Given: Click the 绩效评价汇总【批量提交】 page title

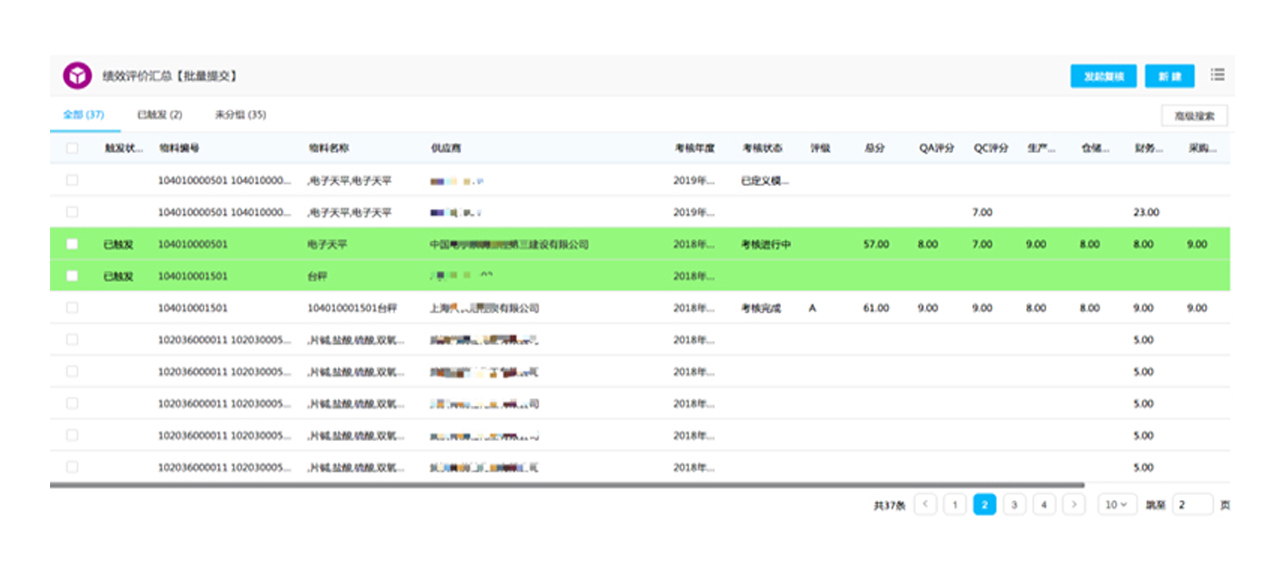Looking at the screenshot, I should (x=169, y=76).
